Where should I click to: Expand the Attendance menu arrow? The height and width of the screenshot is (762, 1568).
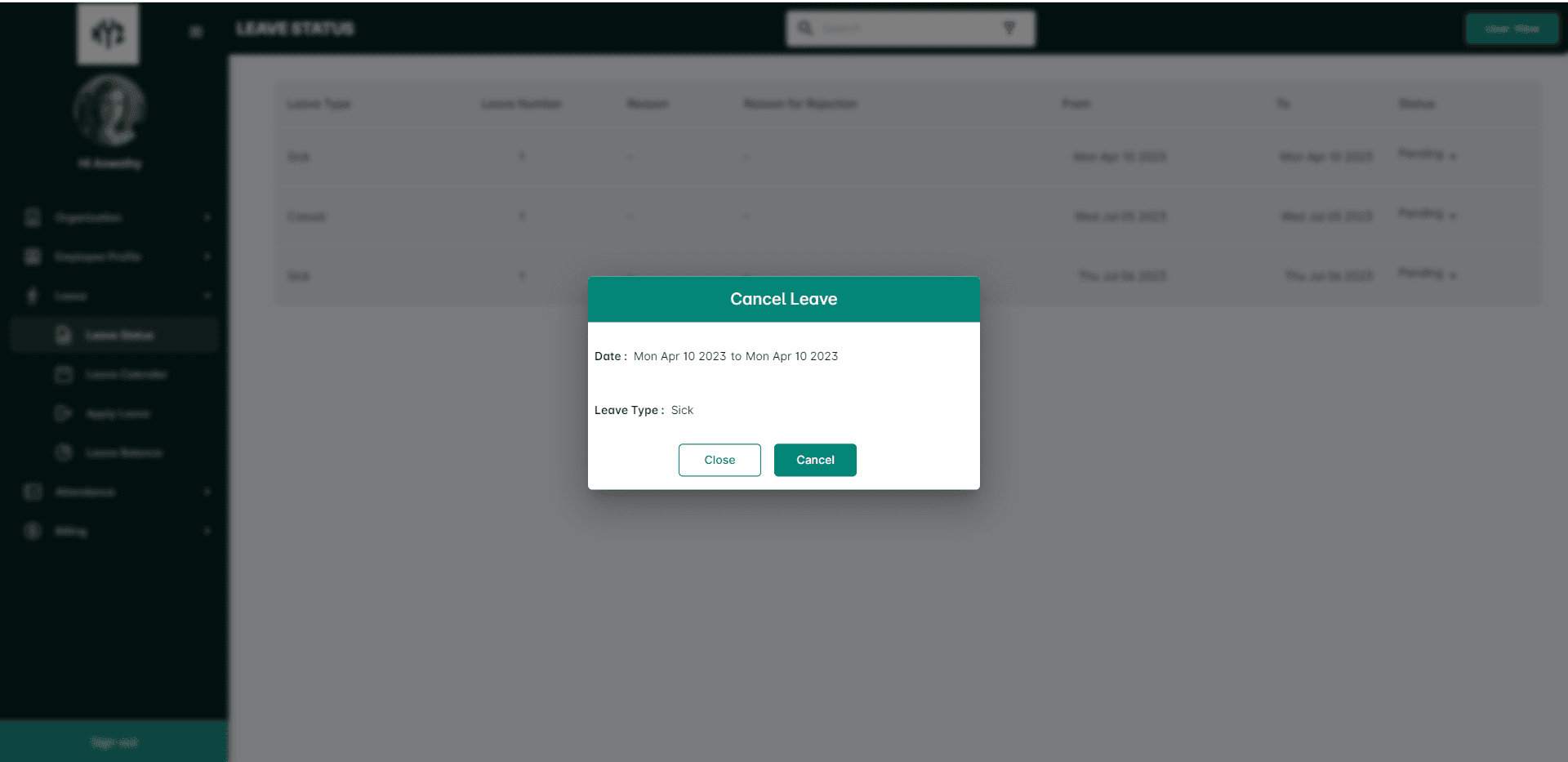tap(207, 492)
